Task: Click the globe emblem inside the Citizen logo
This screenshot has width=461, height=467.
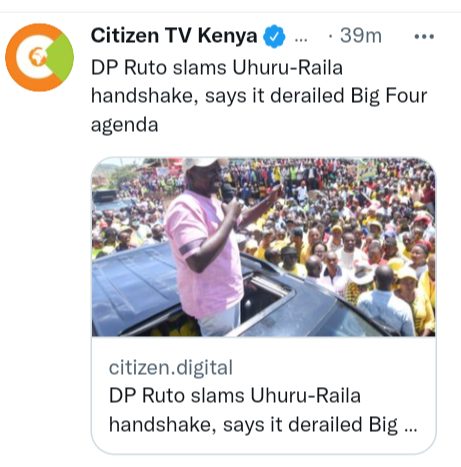Action: (37, 57)
